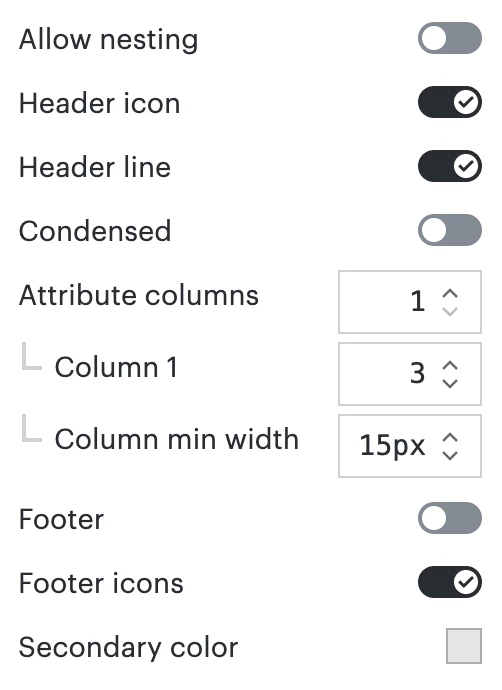Screen dimensions: 502x690
Task: Click into the Attribute columns number field
Action: click(410, 302)
